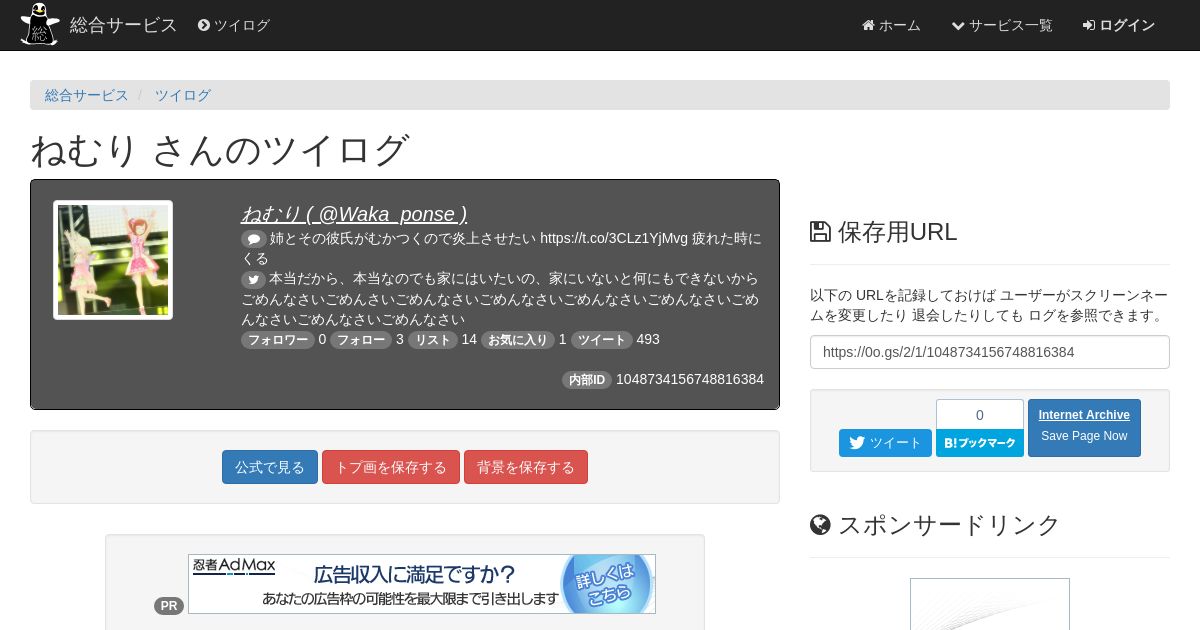Viewport: 1200px width, 630px height.
Task: Open the user's profile avatar image
Action: 113,260
